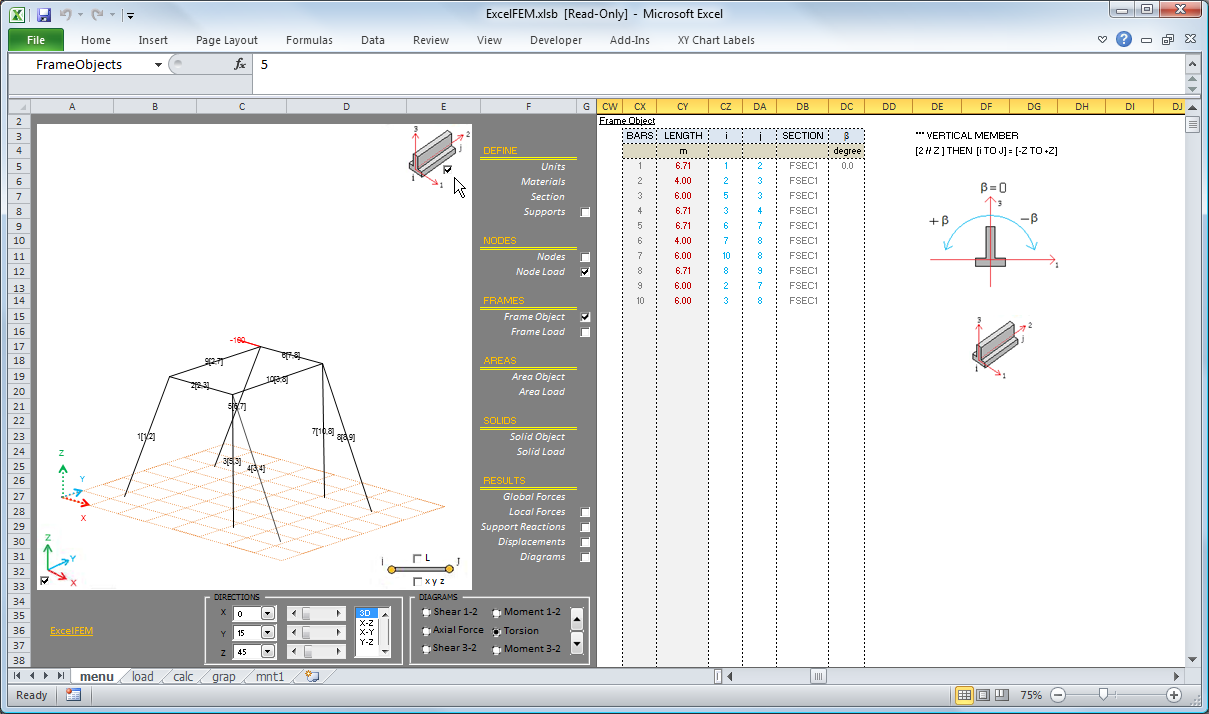Click the Materials define button
The height and width of the screenshot is (714, 1209).
point(543,182)
